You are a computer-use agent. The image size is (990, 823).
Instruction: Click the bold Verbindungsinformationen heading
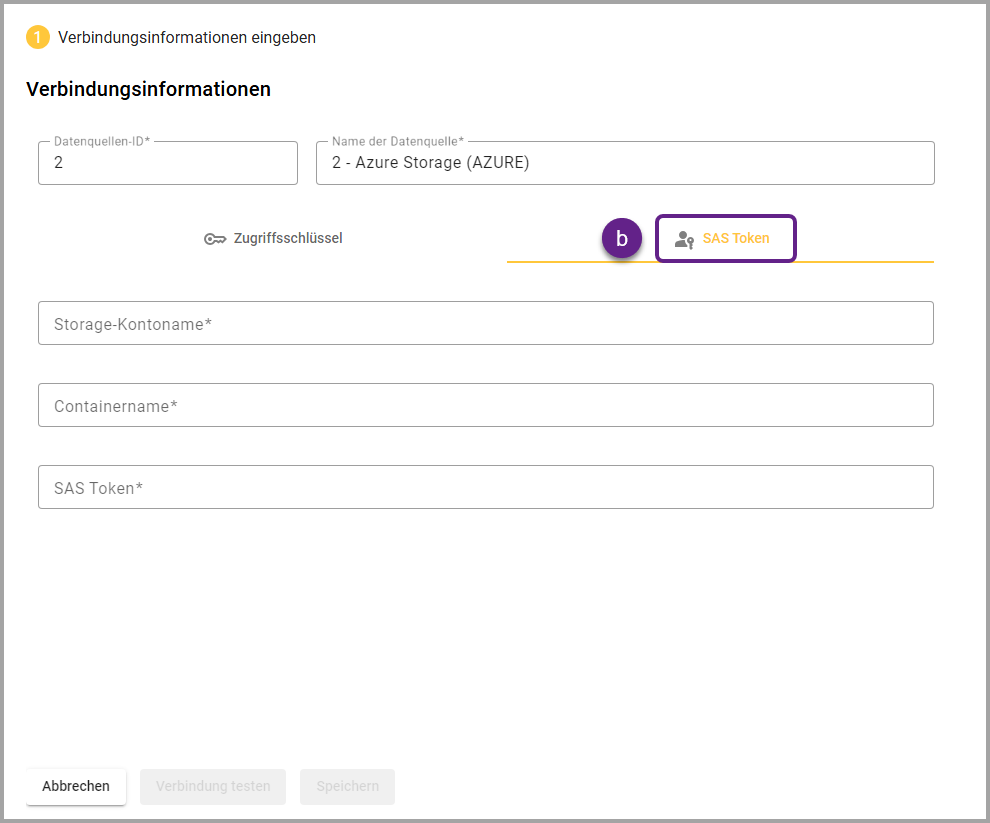(x=148, y=89)
